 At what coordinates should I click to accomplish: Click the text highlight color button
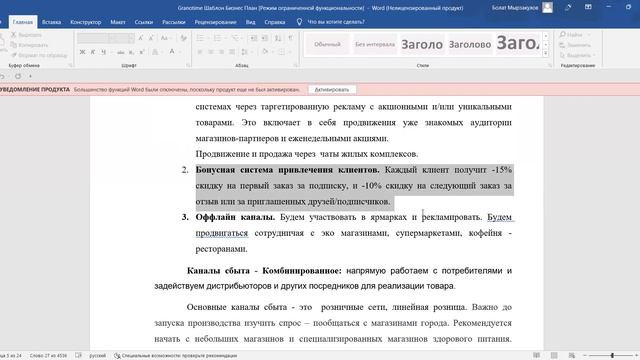point(155,52)
